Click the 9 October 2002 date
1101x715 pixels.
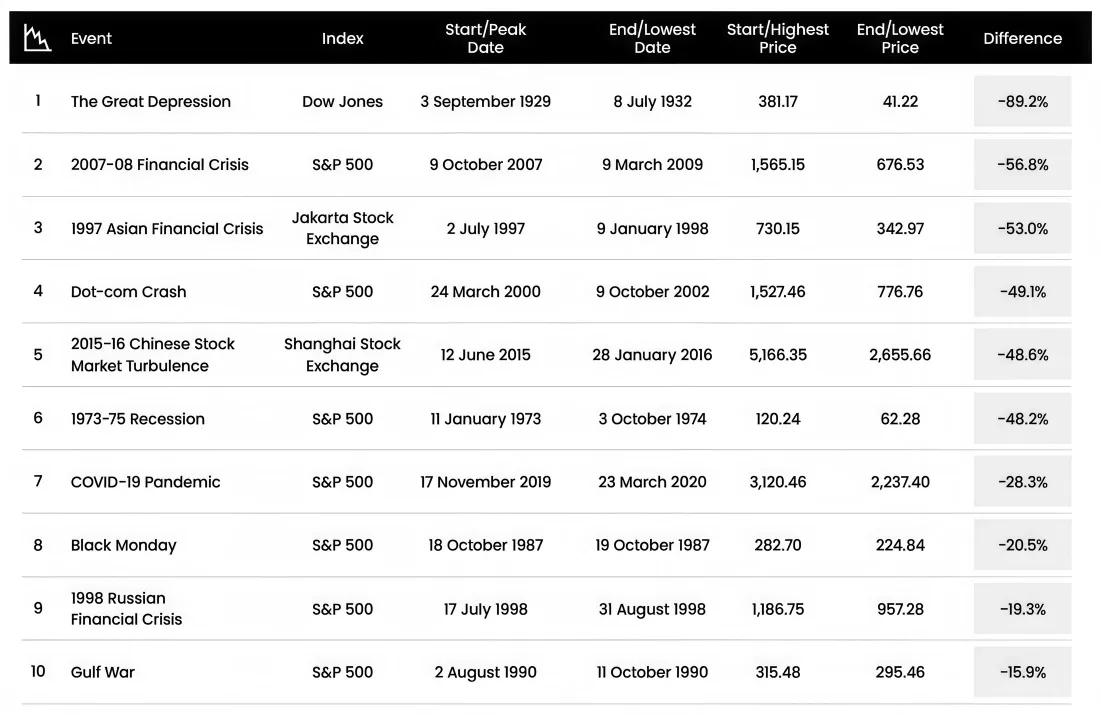[652, 292]
